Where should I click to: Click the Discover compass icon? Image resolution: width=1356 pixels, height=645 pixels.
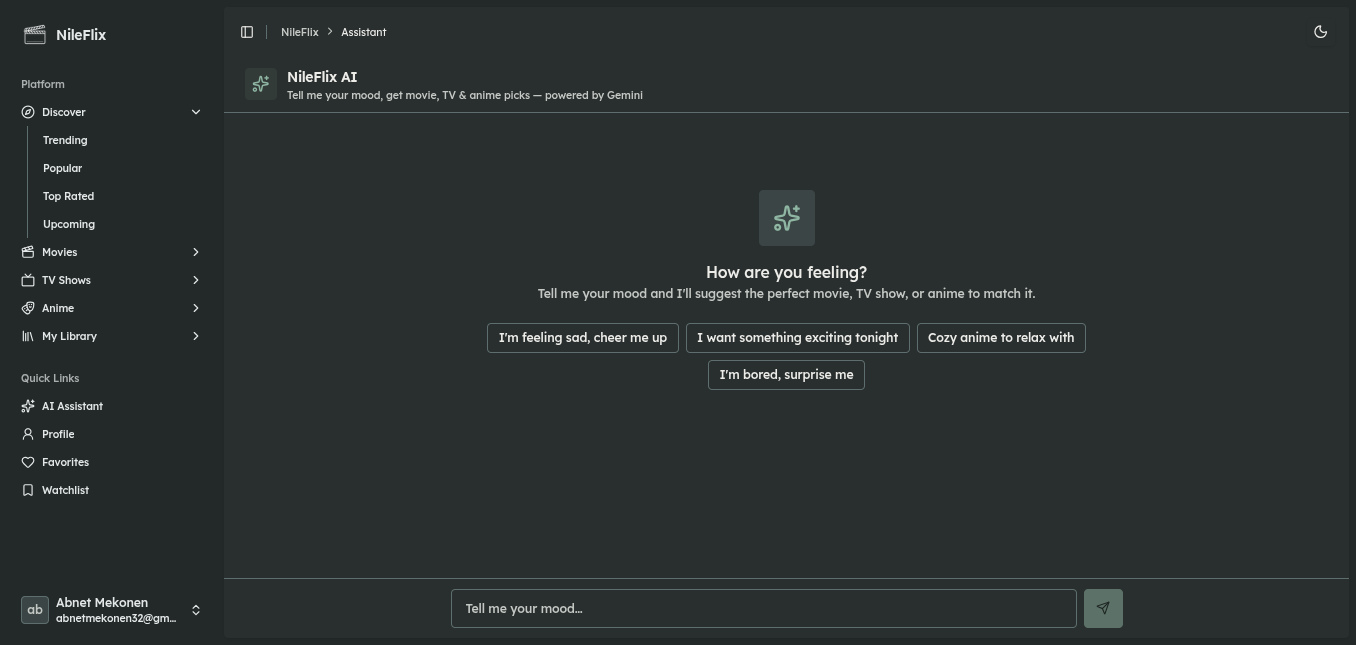pos(28,112)
